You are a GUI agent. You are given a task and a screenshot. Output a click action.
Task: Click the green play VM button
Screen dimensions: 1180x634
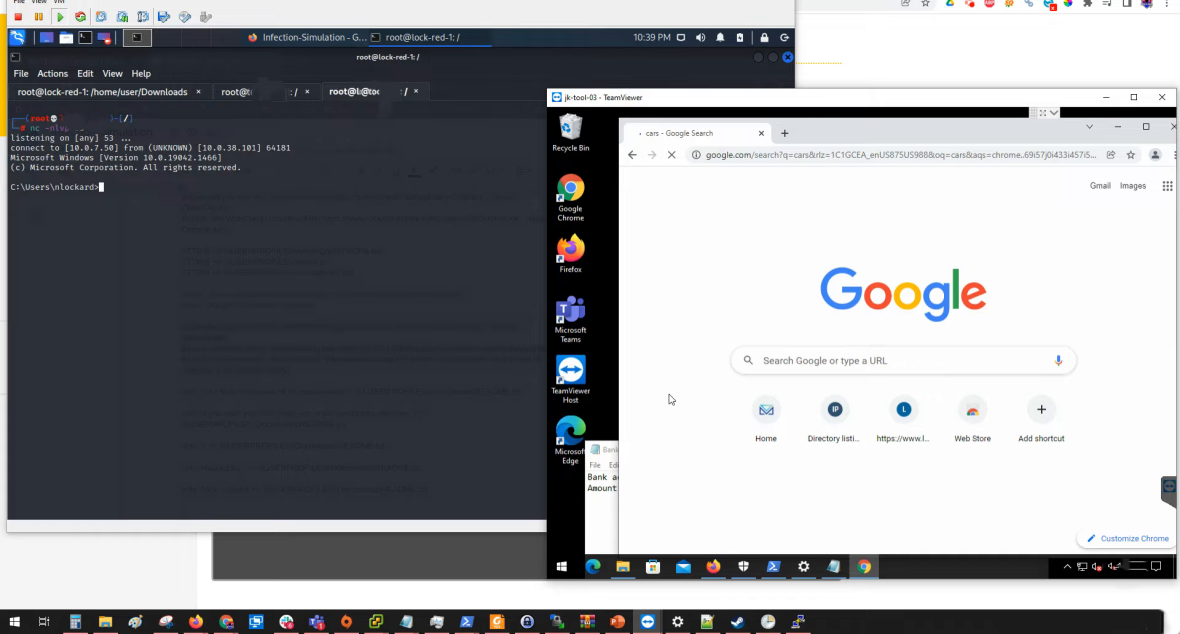pos(59,17)
